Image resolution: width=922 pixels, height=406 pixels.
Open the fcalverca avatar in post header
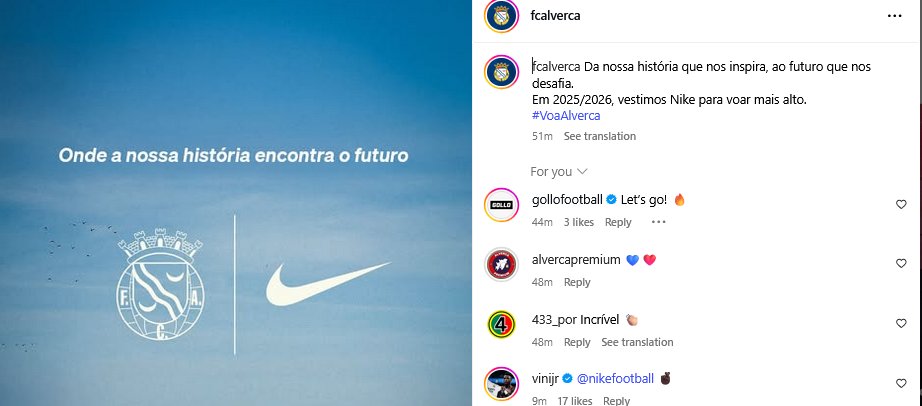point(501,16)
